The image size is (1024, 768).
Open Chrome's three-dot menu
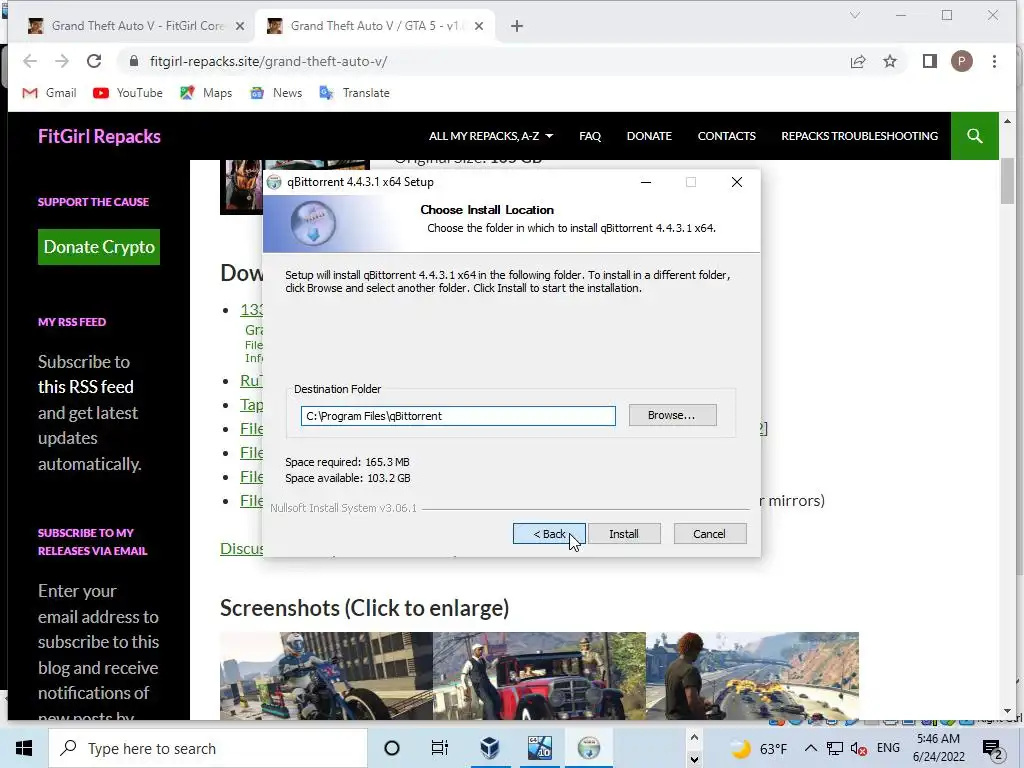click(994, 61)
